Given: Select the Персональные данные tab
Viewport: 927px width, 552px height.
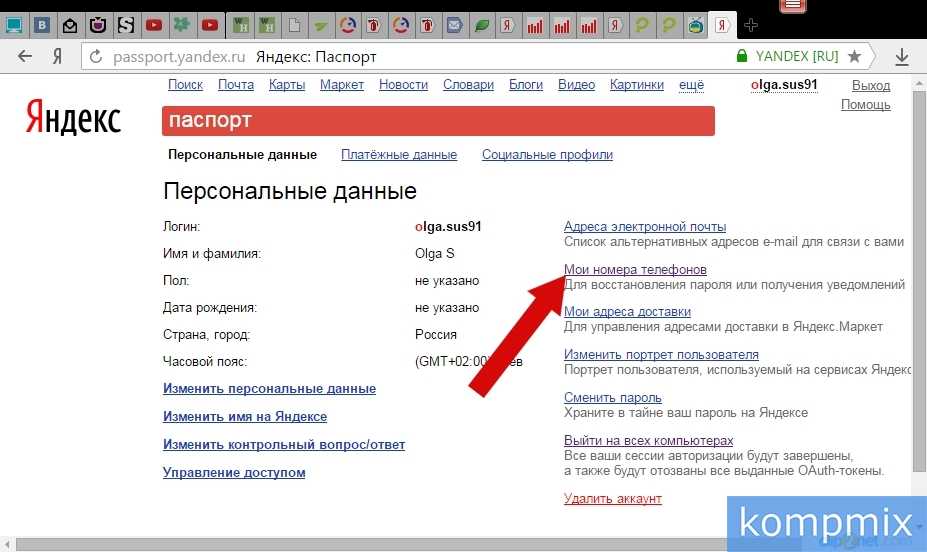Looking at the screenshot, I should click(x=242, y=155).
